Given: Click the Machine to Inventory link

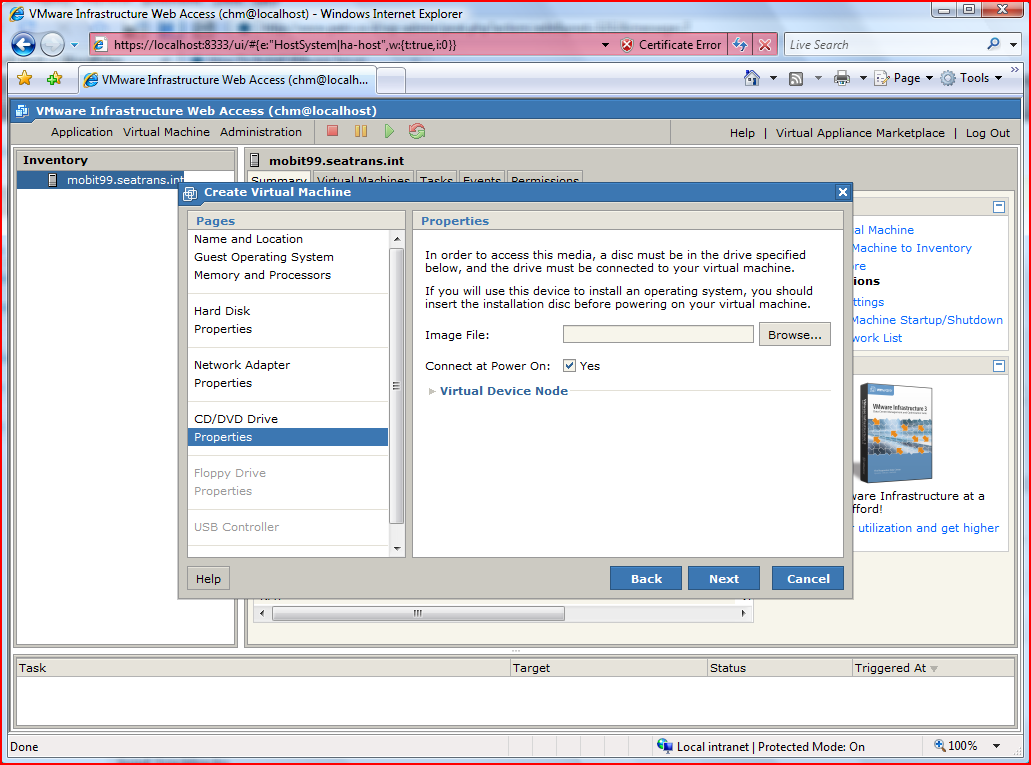Looking at the screenshot, I should tap(912, 248).
